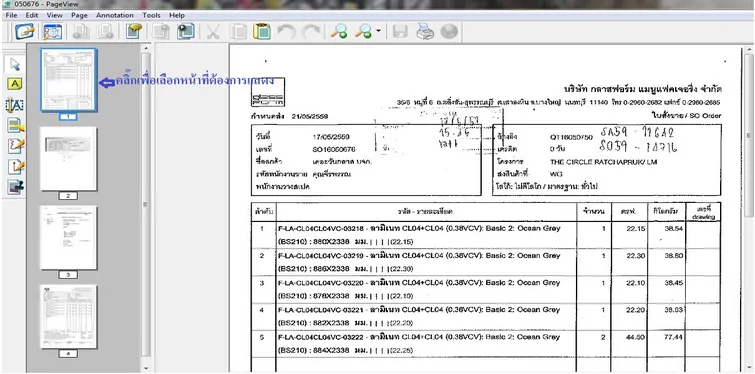
Task: Select the rubber stamp tool
Action: (x=15, y=187)
